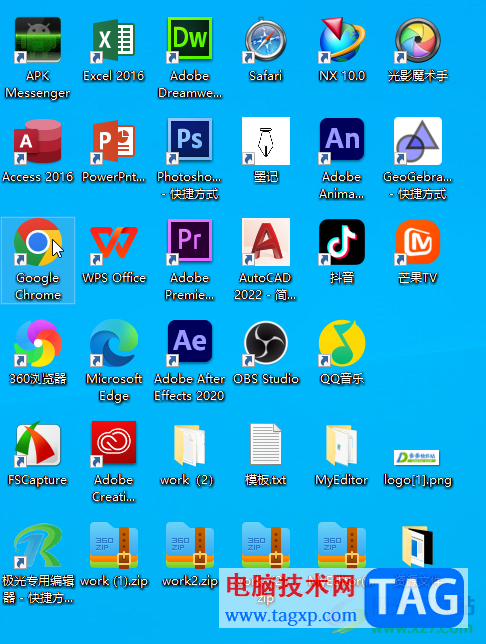Click the Safari browser shortcut

pos(266,40)
